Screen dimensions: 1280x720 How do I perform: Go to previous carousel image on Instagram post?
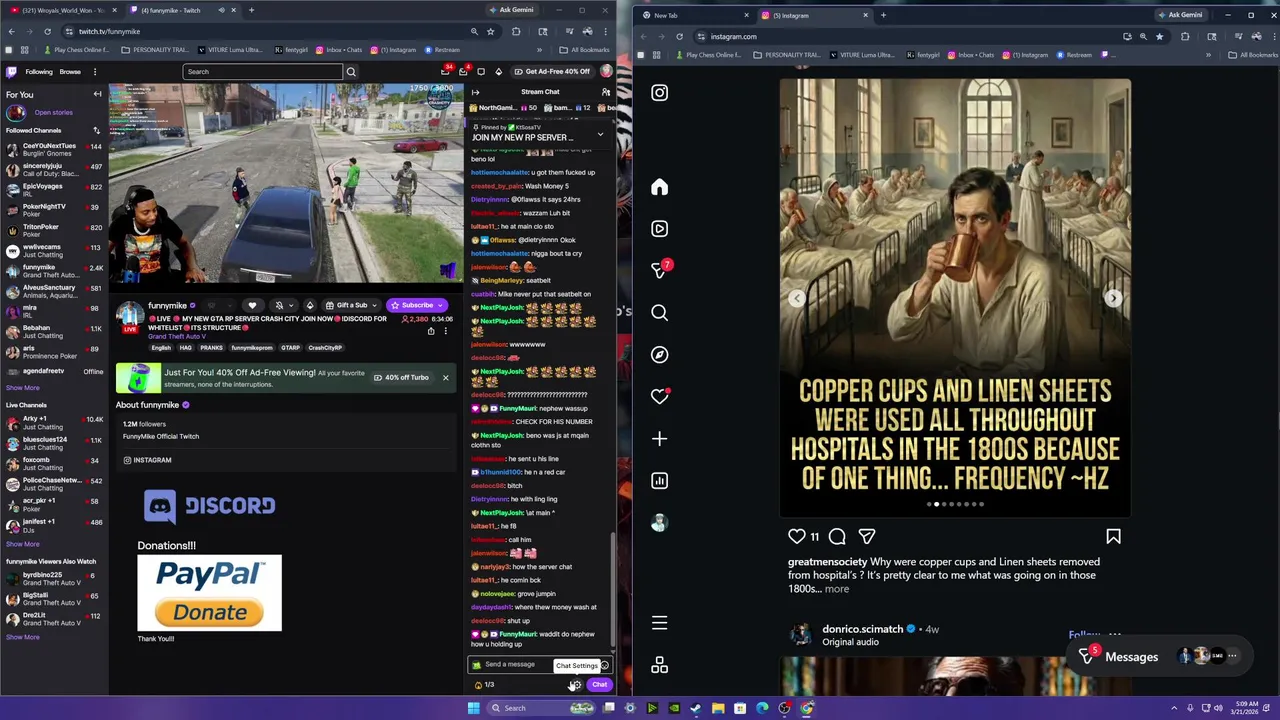point(797,298)
